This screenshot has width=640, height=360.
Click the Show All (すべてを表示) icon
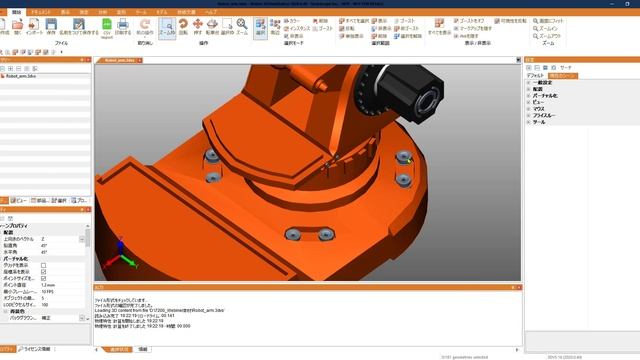tap(440, 24)
